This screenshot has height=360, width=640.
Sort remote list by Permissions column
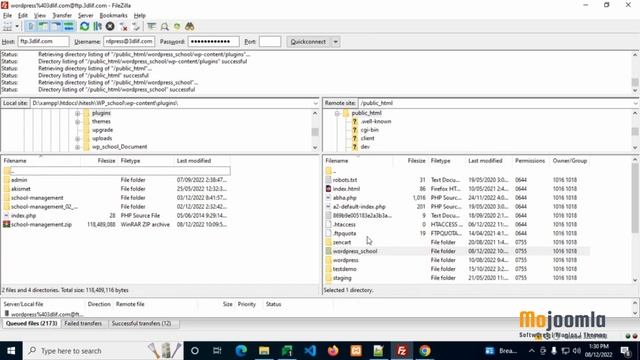(530, 161)
